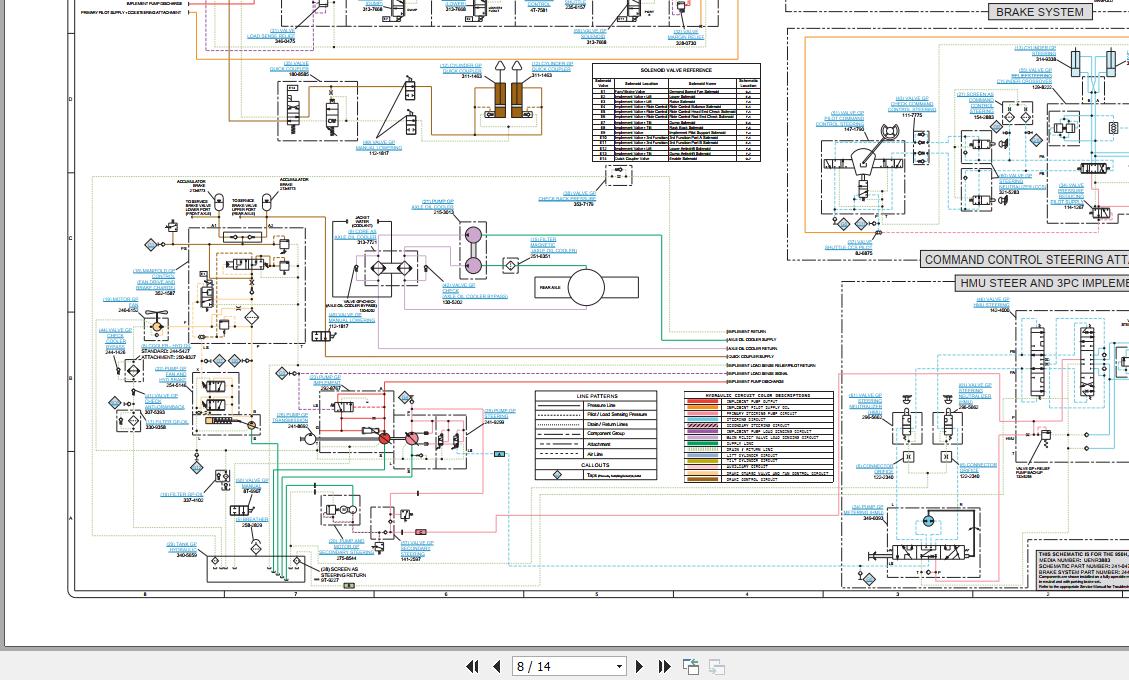This screenshot has height=680, width=1129.
Task: Jump to the first page with double-arrow icon
Action: 472,666
